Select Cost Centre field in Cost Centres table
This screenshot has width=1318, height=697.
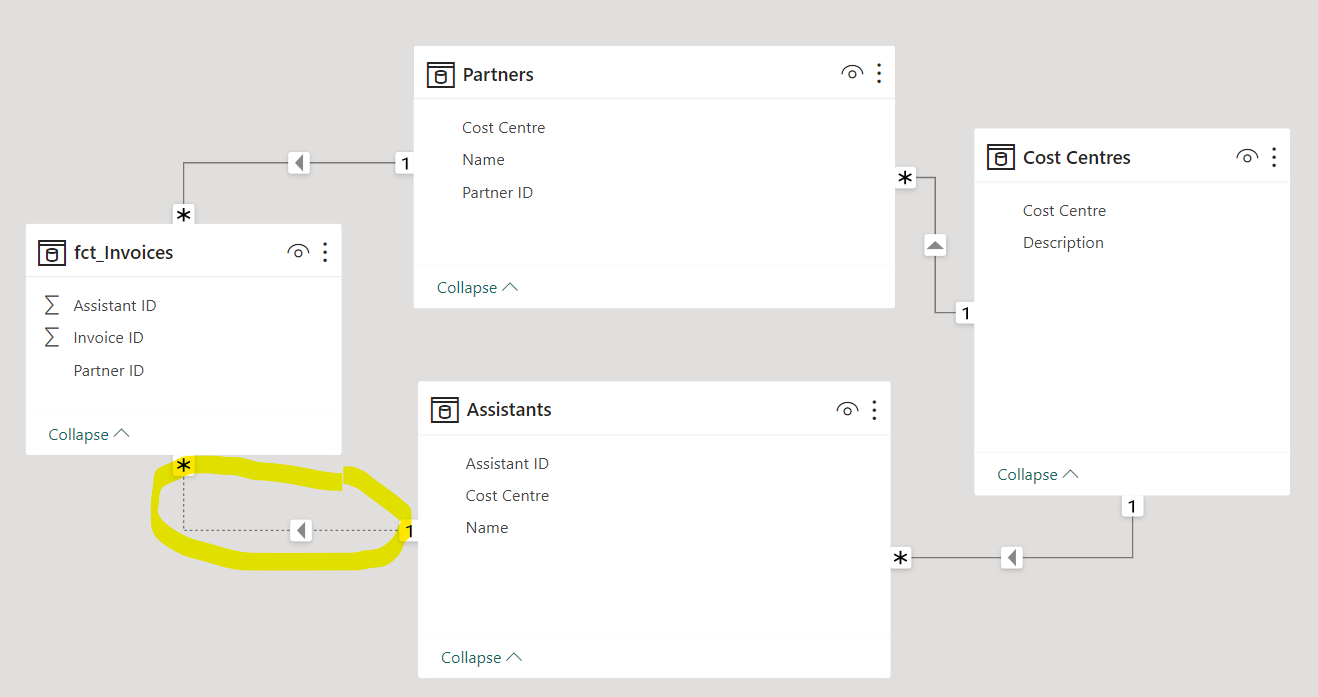[x=1064, y=211]
